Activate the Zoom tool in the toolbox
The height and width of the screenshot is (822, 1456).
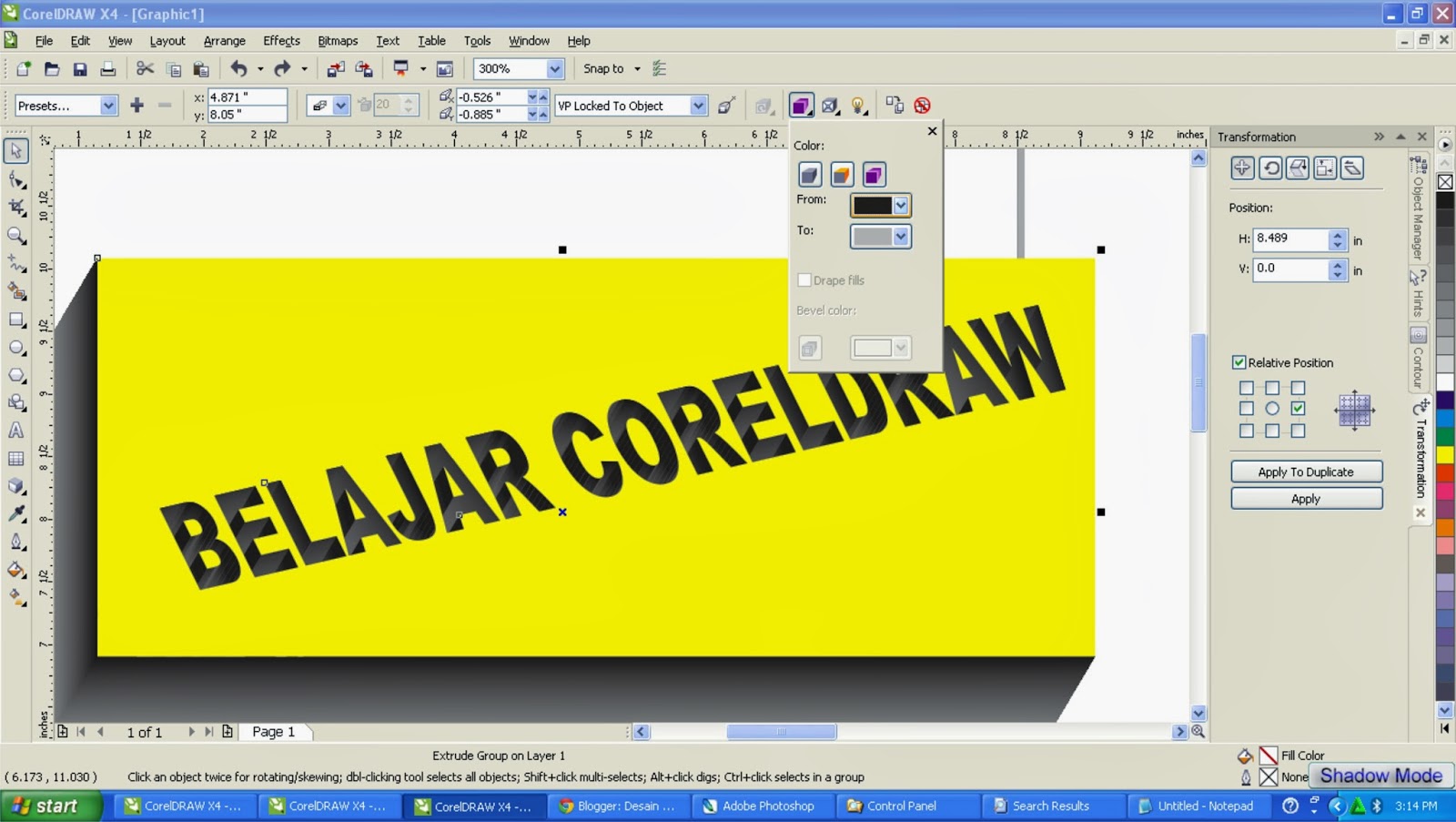coord(16,236)
